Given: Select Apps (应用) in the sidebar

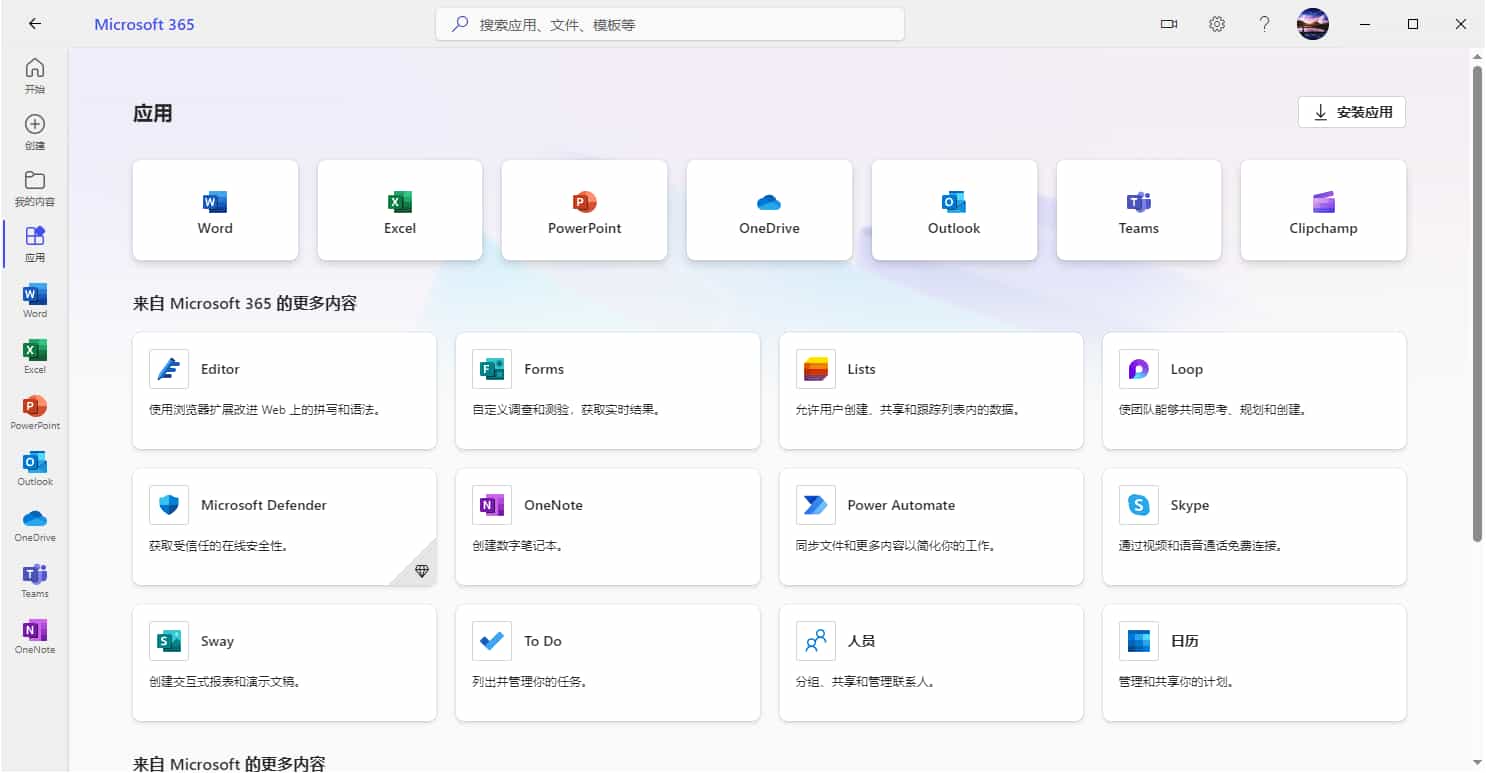Looking at the screenshot, I should (35, 244).
